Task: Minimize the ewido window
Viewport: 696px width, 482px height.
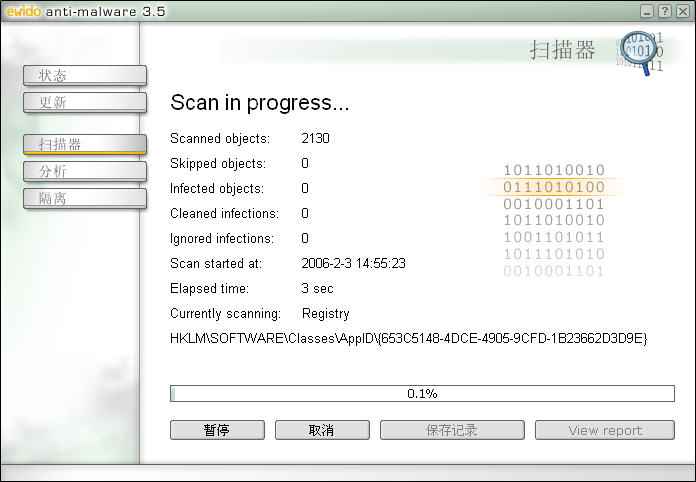Action: (647, 11)
